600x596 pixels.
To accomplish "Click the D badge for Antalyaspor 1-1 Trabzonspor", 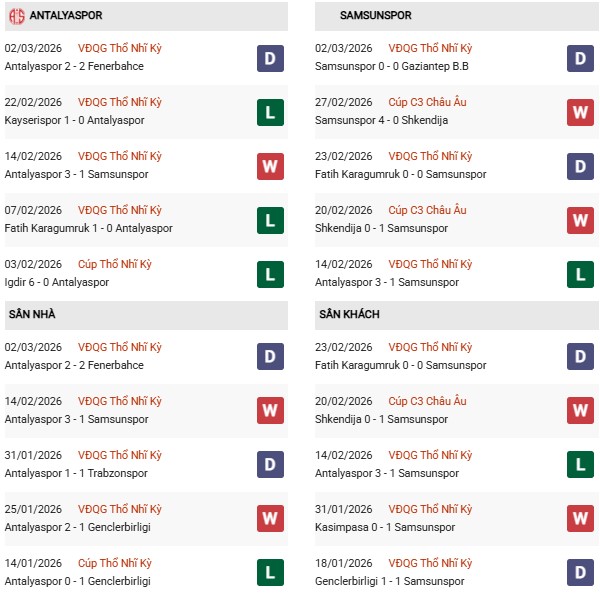I will (270, 465).
